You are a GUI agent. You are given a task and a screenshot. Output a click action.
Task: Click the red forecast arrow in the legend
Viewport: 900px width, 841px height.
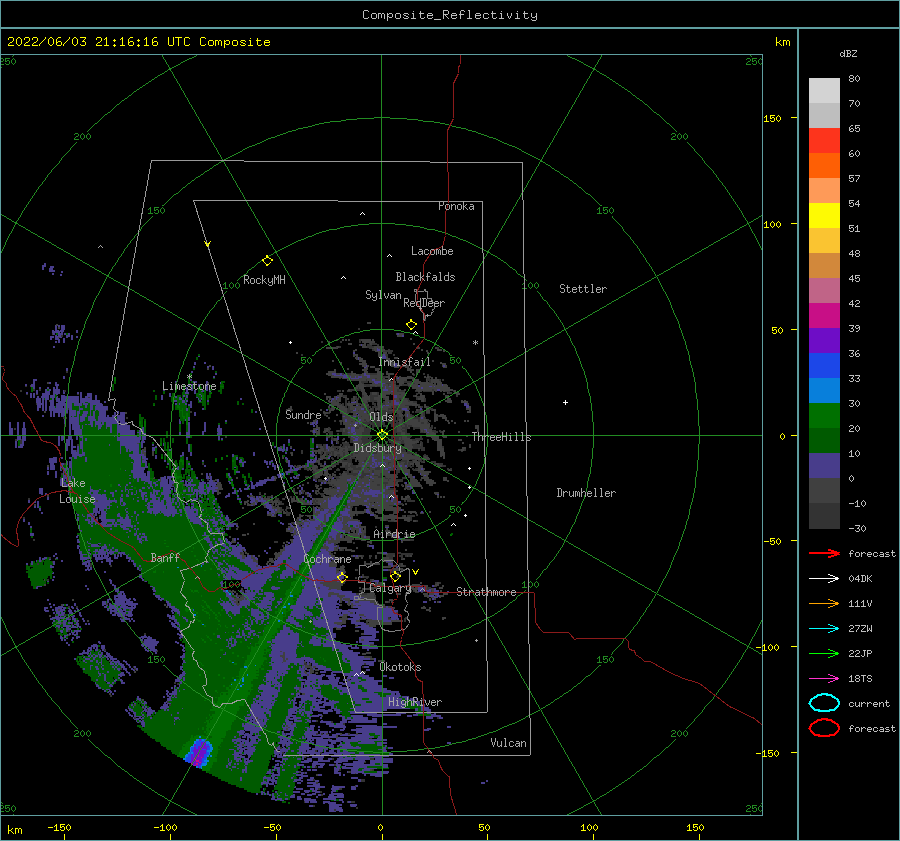tap(824, 553)
